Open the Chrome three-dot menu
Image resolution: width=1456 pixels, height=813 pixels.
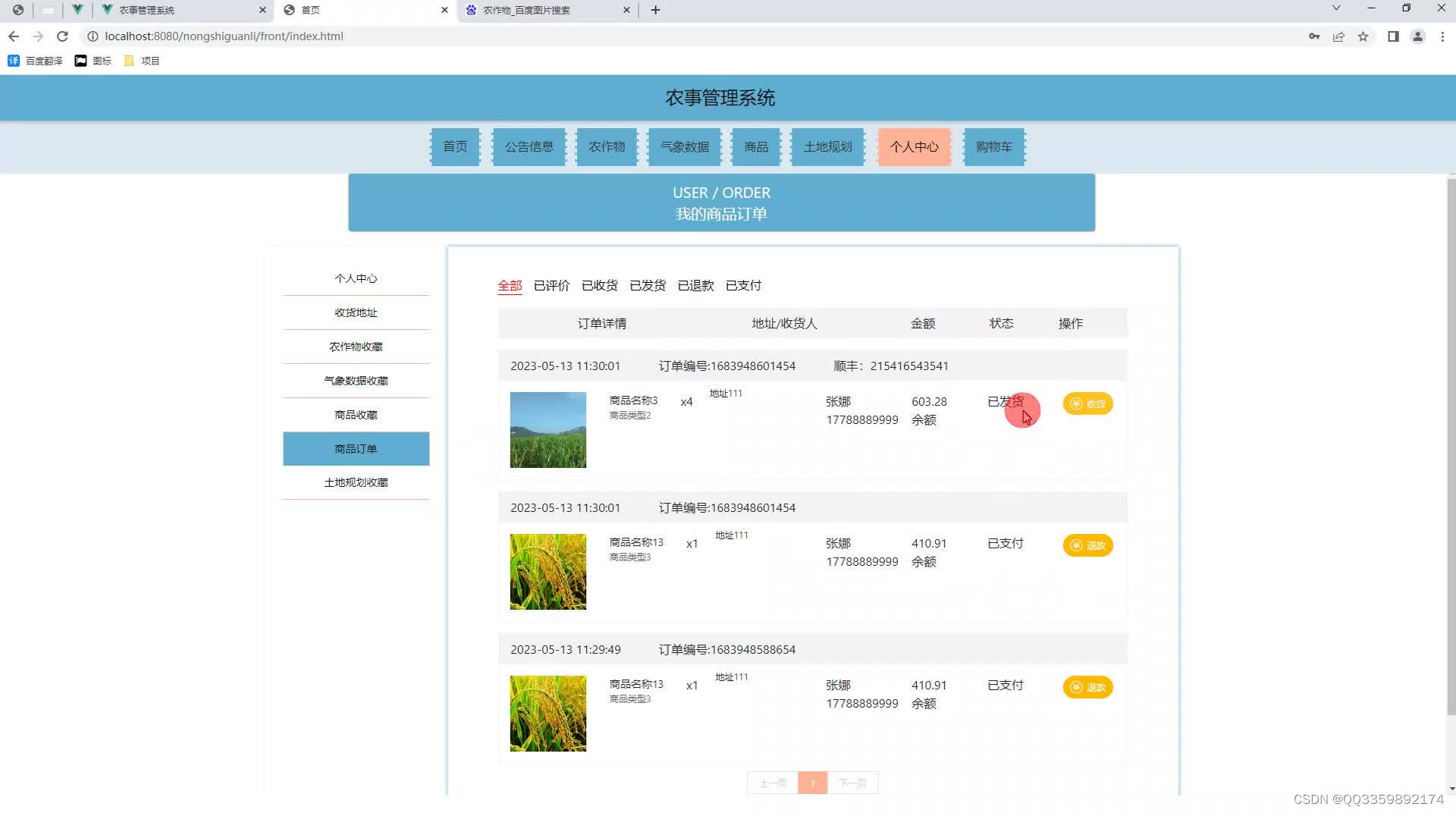click(x=1442, y=36)
